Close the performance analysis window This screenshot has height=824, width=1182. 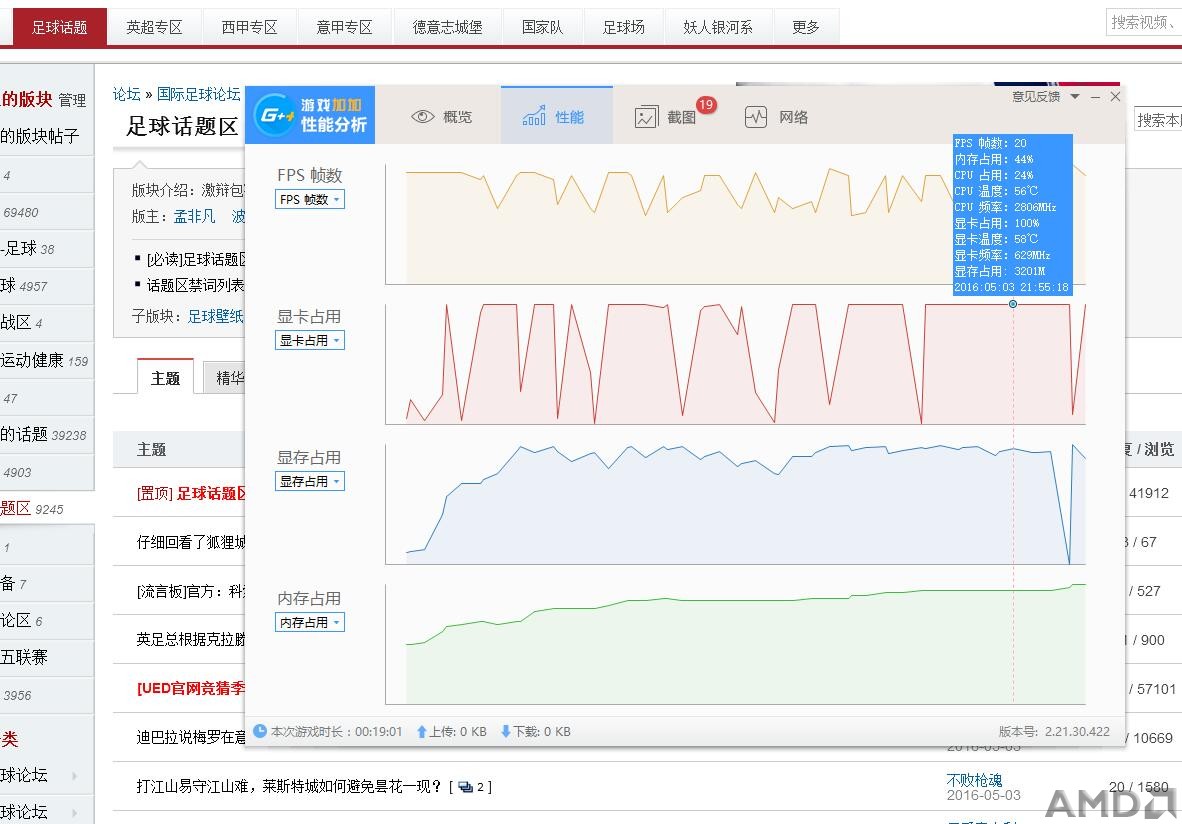click(1115, 96)
